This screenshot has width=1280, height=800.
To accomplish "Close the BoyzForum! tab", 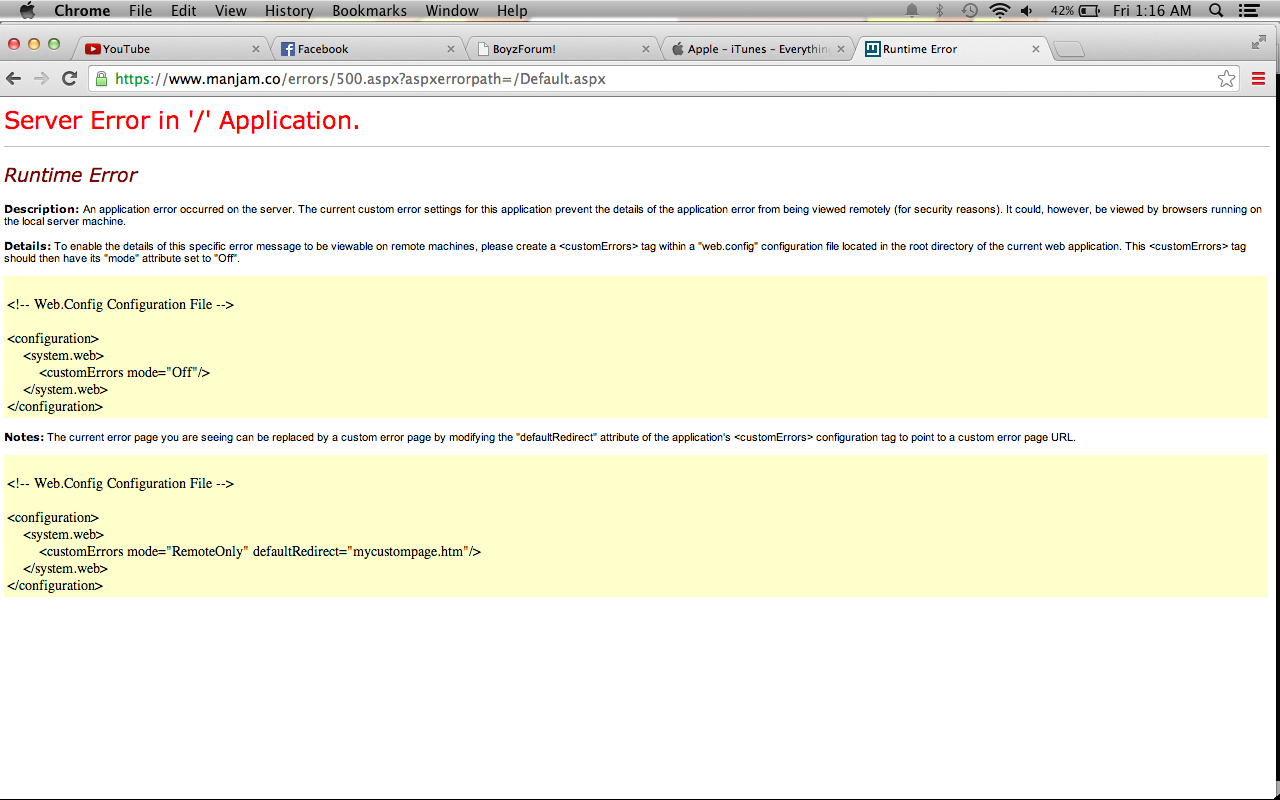I will point(646,49).
